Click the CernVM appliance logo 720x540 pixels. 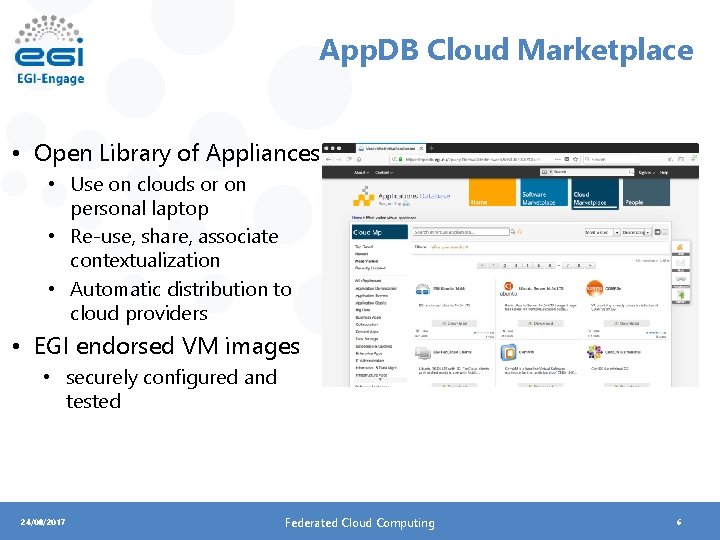click(x=508, y=353)
